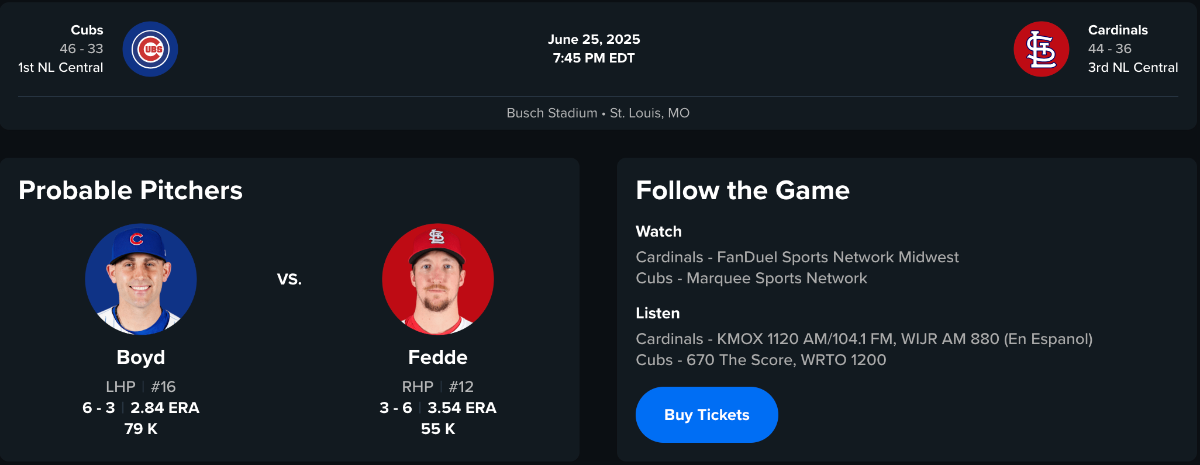Click the Buy Tickets button
Viewport: 1200px width, 465px height.
[x=707, y=415]
